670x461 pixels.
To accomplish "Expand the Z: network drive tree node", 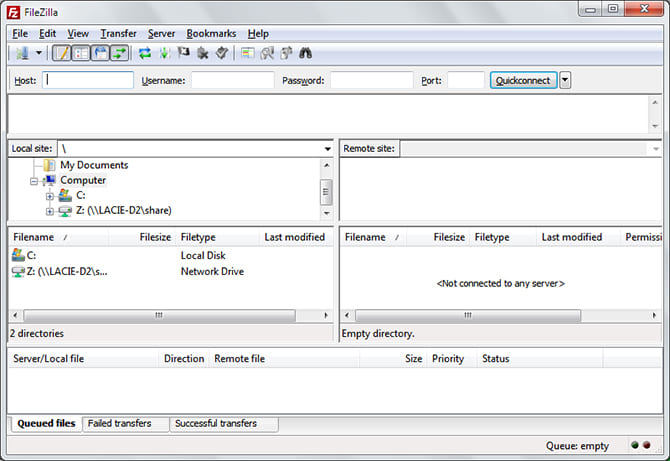I will 50,211.
